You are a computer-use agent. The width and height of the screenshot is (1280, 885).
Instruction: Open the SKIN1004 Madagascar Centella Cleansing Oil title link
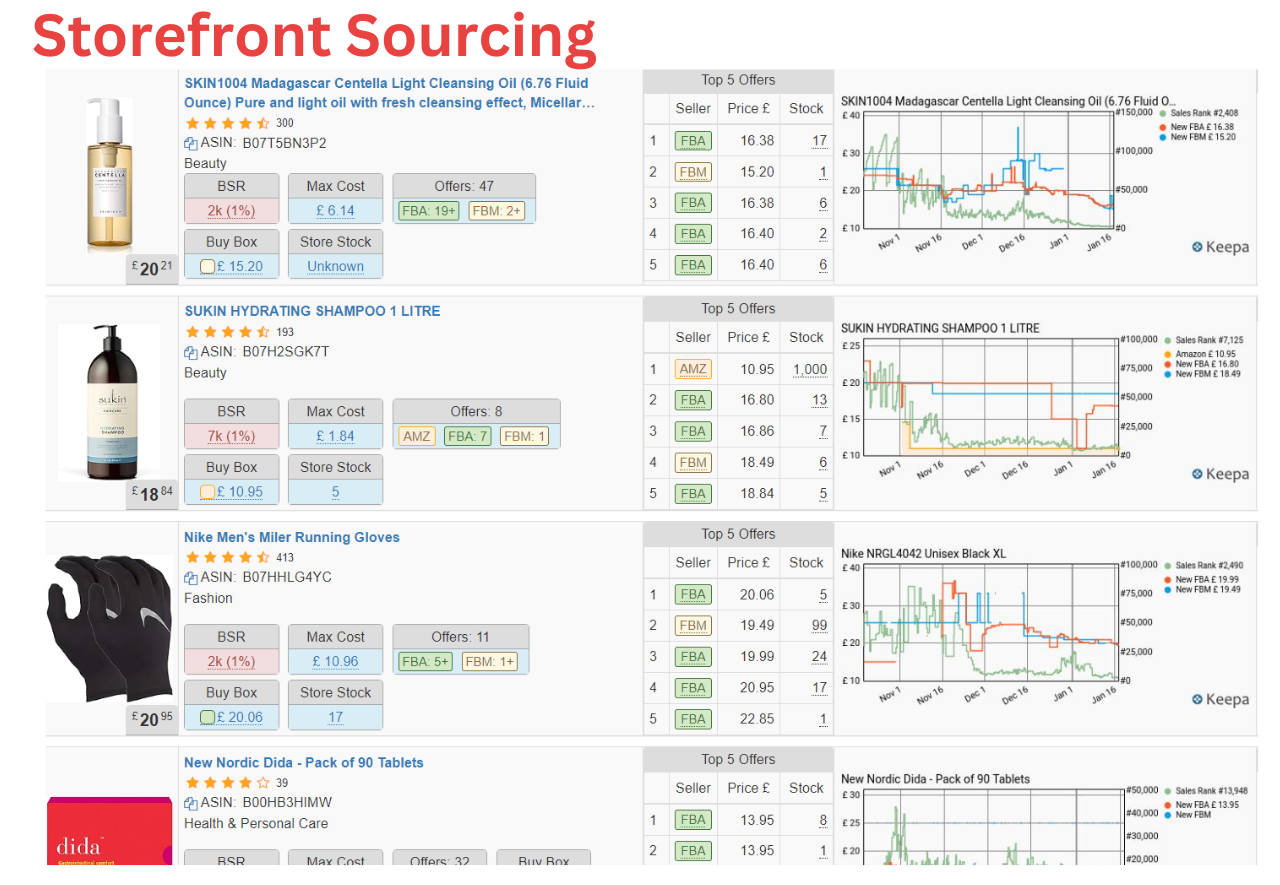pos(390,93)
